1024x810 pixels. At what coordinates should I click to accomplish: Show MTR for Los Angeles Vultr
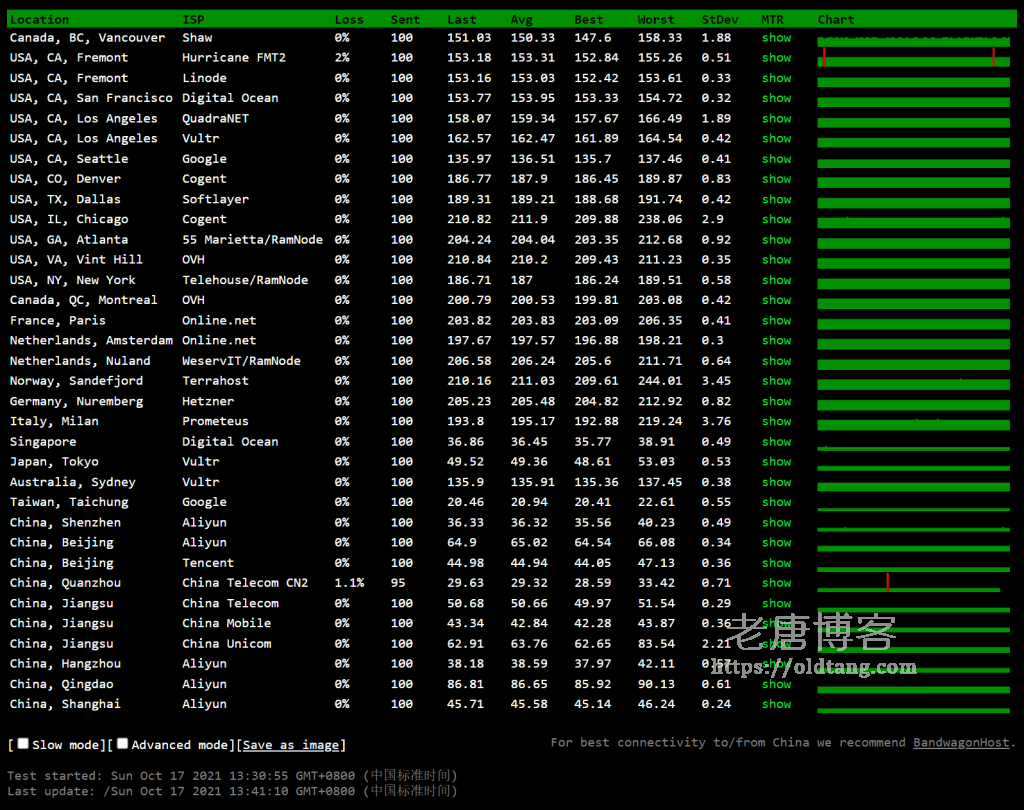(x=776, y=138)
